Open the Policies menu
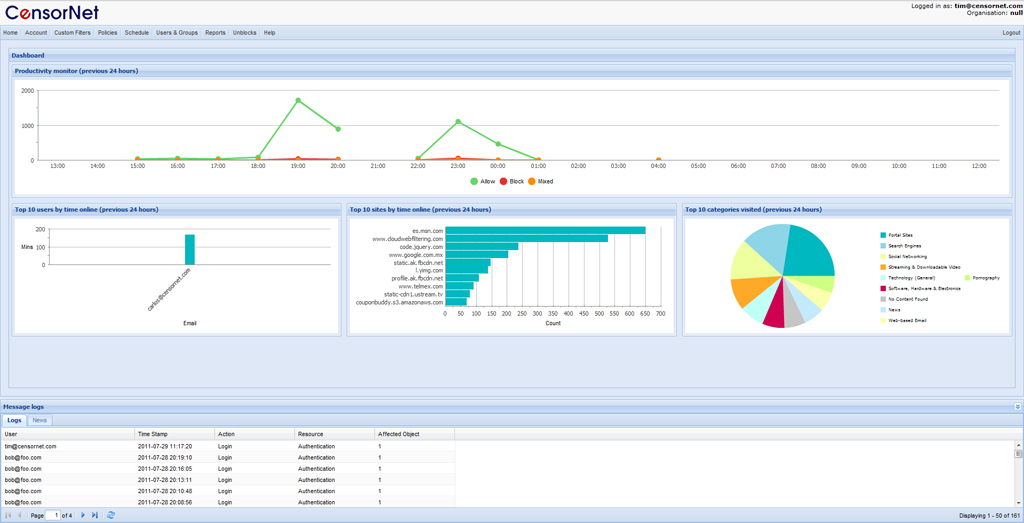The image size is (1024, 523). pos(108,33)
